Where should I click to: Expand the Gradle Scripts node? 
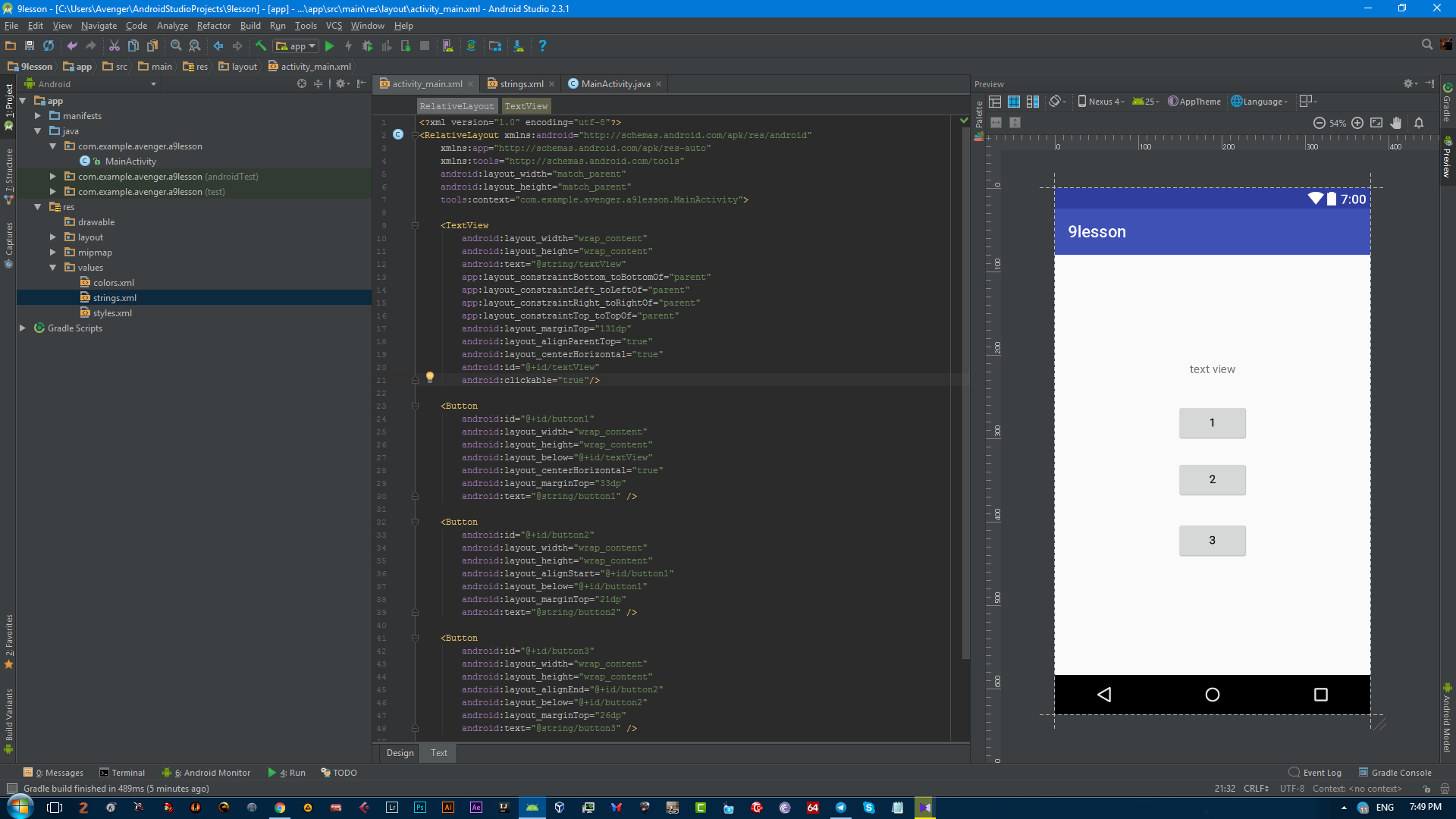click(x=22, y=328)
